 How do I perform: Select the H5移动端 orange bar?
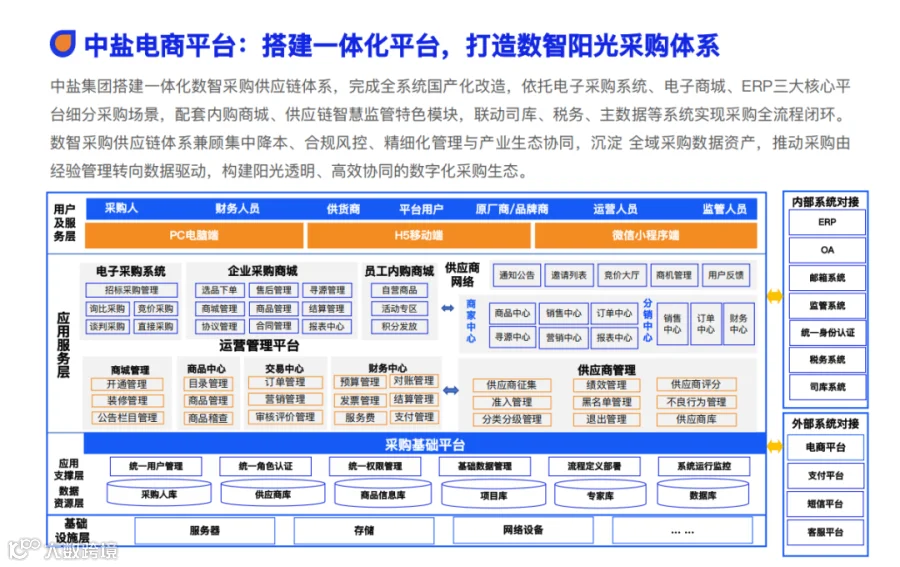(x=419, y=235)
